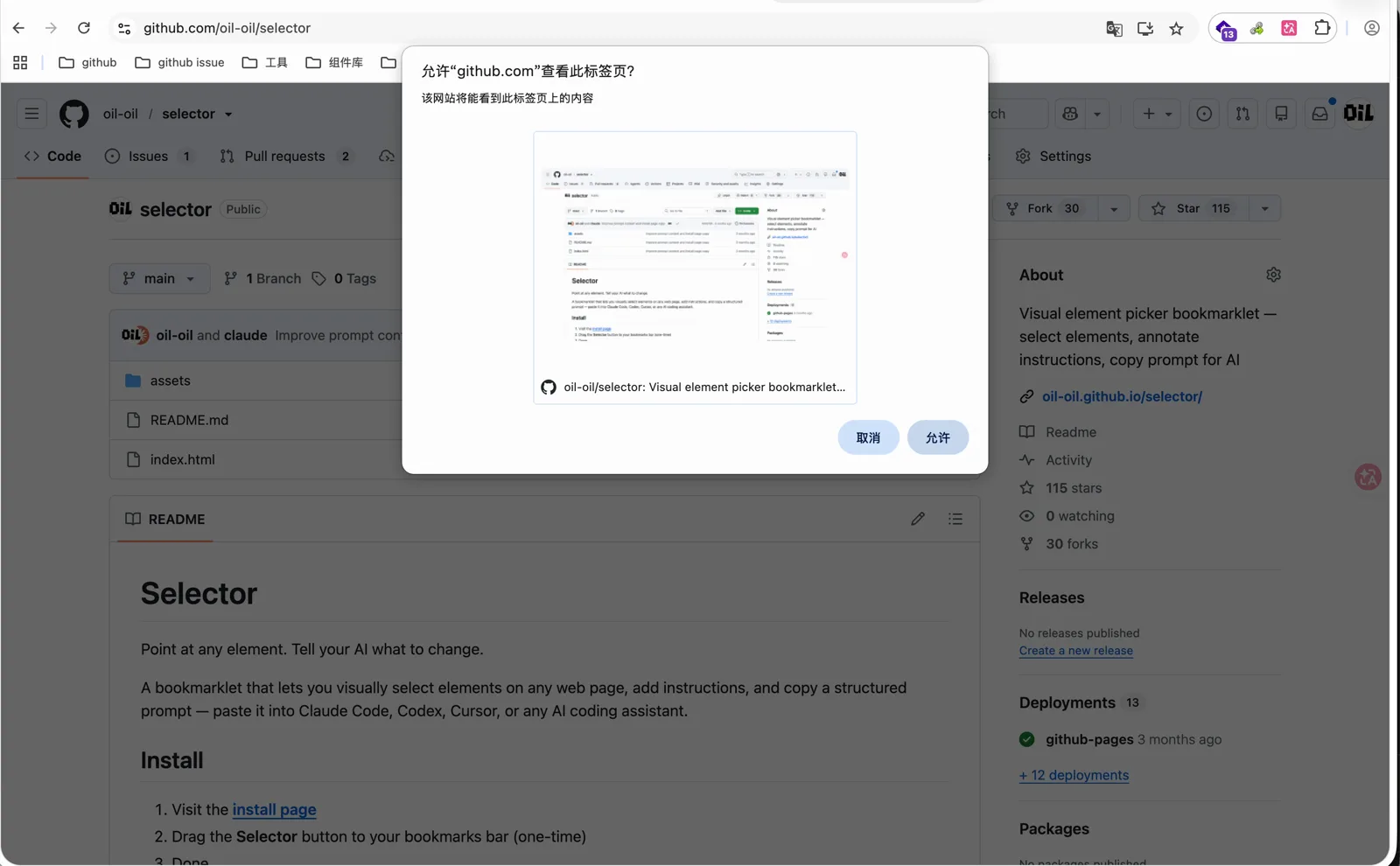
Task: Expand the Copilot dropdown arrow
Action: [x=1097, y=114]
